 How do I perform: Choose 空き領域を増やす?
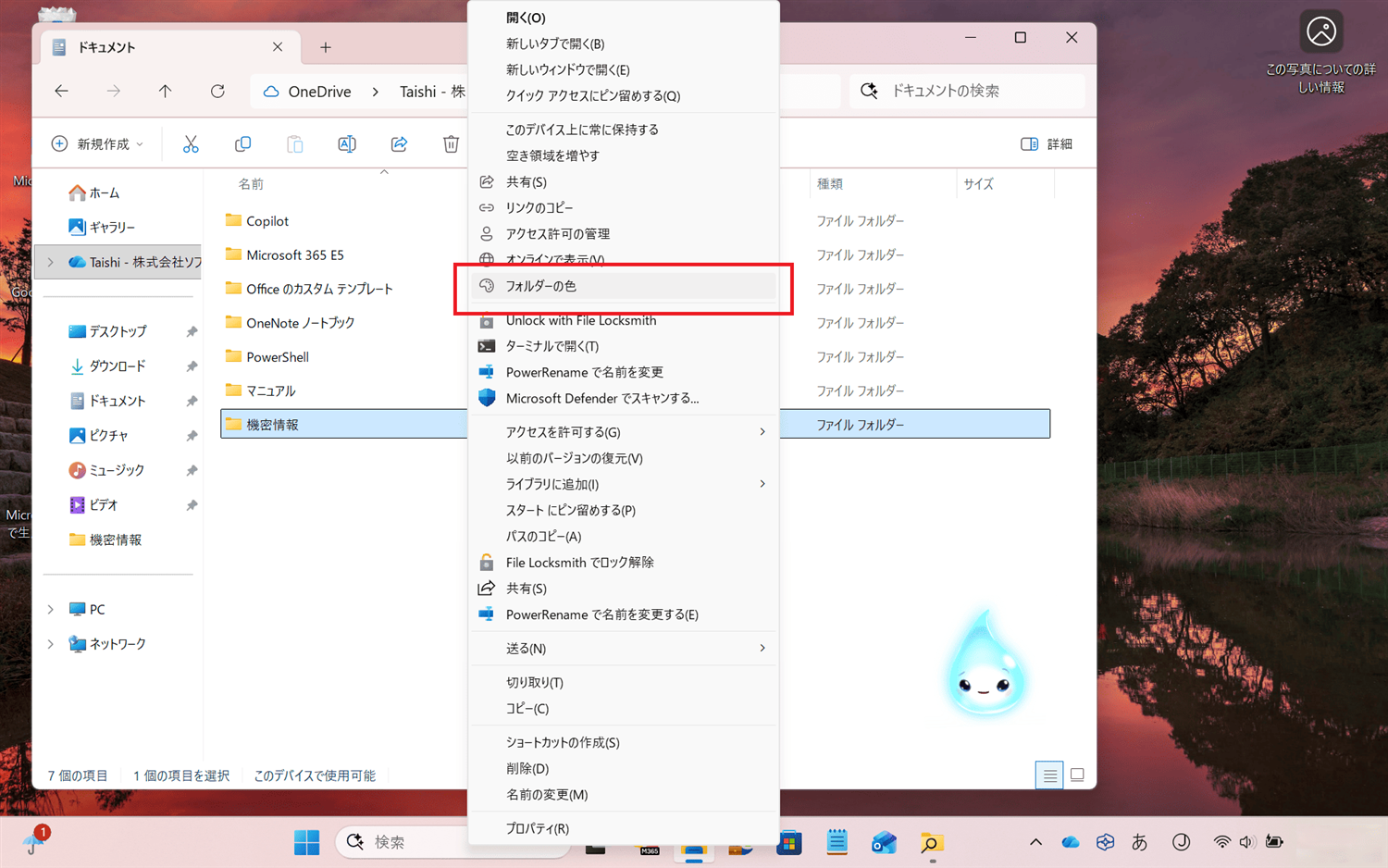(624, 155)
